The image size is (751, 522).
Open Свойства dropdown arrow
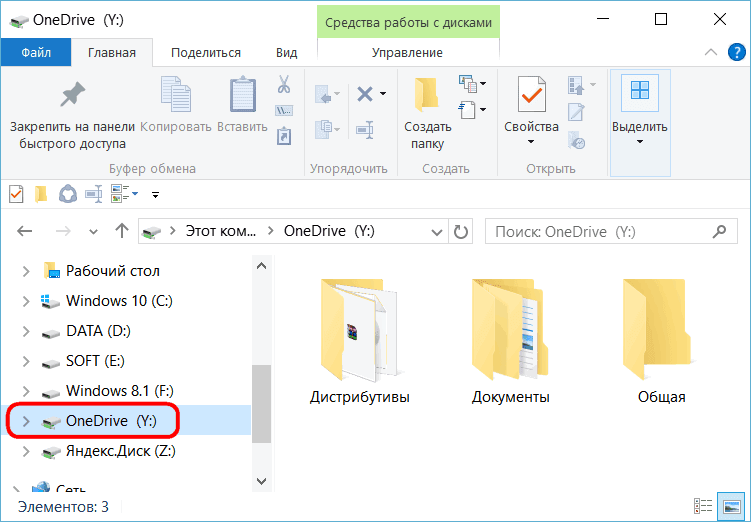pyautogui.click(x=531, y=142)
